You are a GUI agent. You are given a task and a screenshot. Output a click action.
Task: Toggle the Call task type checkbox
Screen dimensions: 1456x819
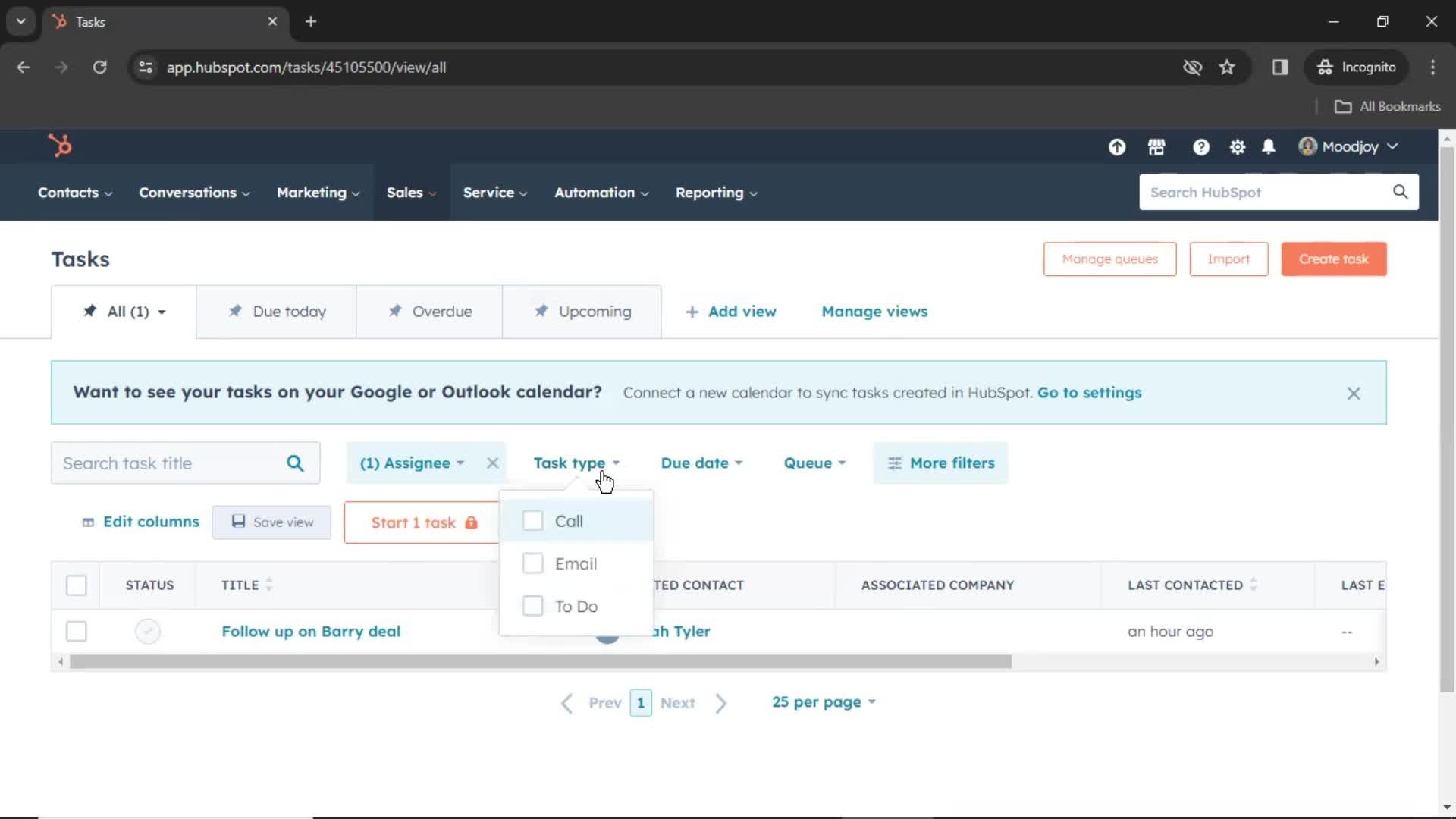[533, 521]
